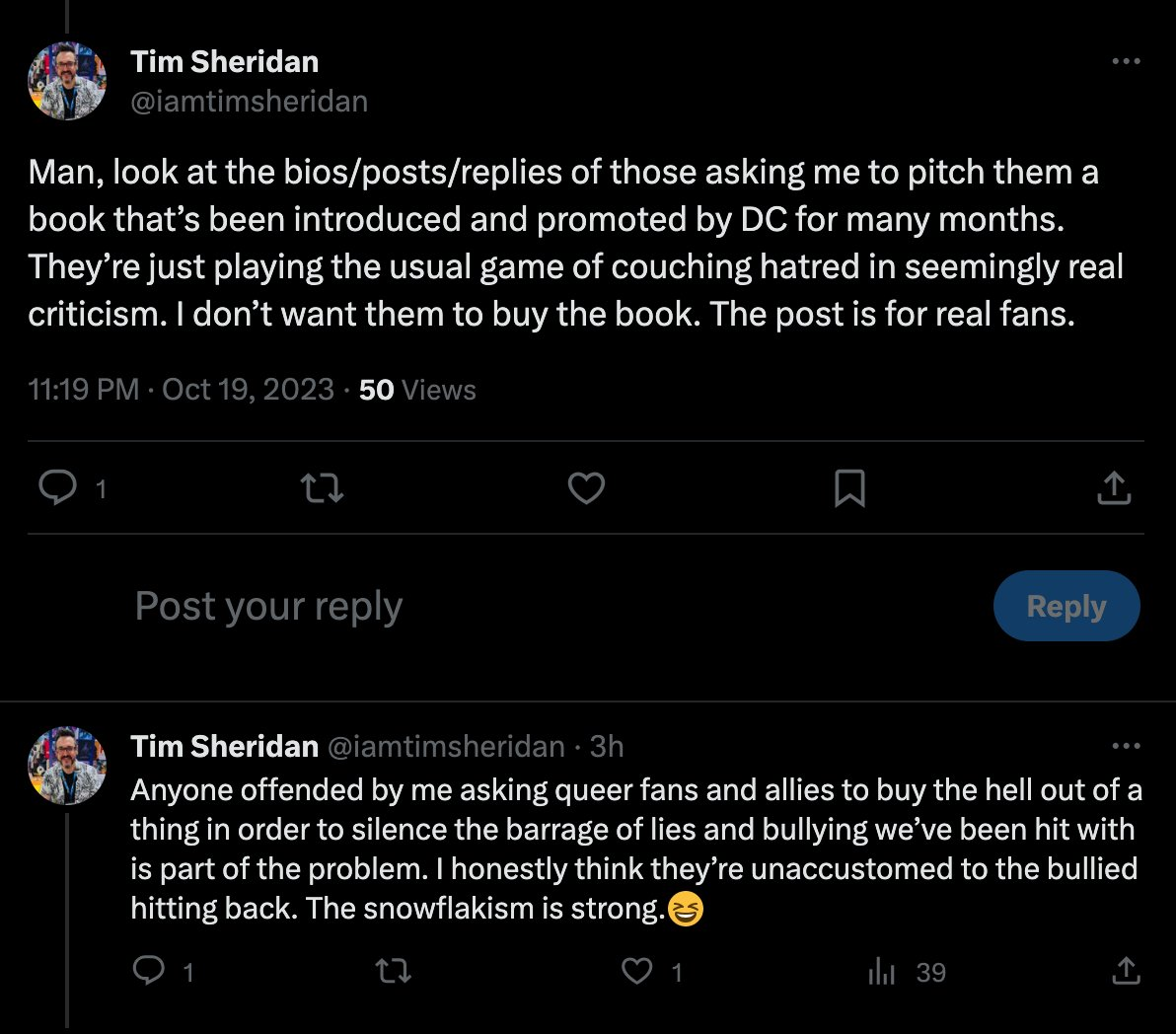1176x1034 pixels.
Task: Share the main post via upload icon
Action: pos(1114,488)
